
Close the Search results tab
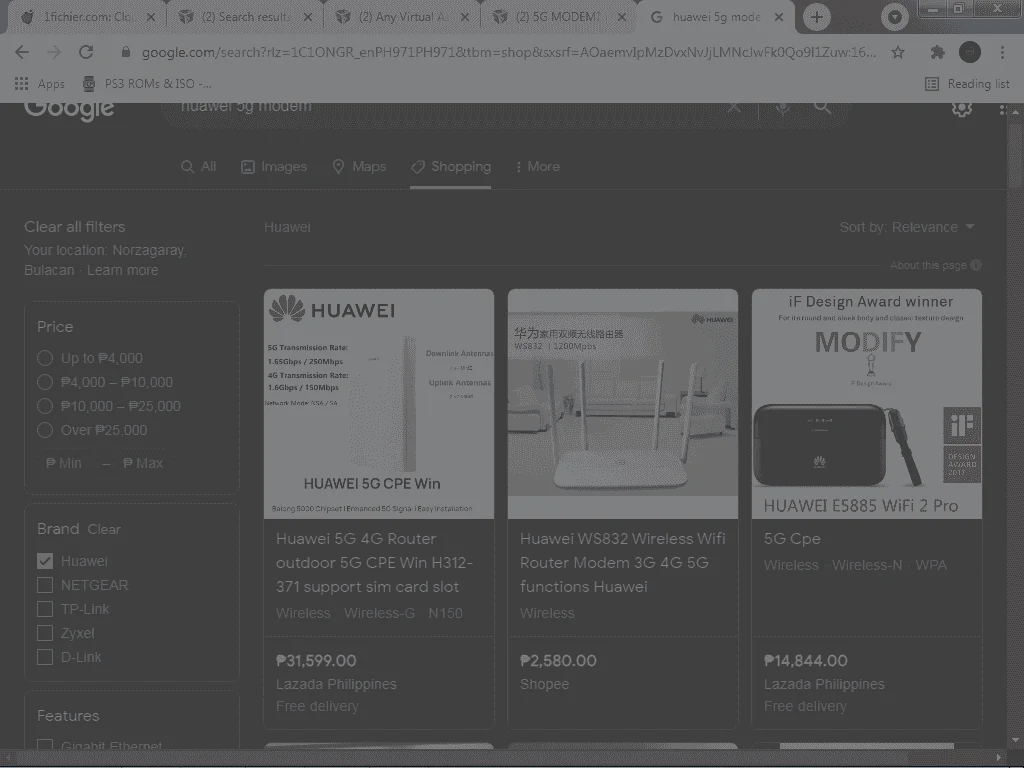pos(308,17)
